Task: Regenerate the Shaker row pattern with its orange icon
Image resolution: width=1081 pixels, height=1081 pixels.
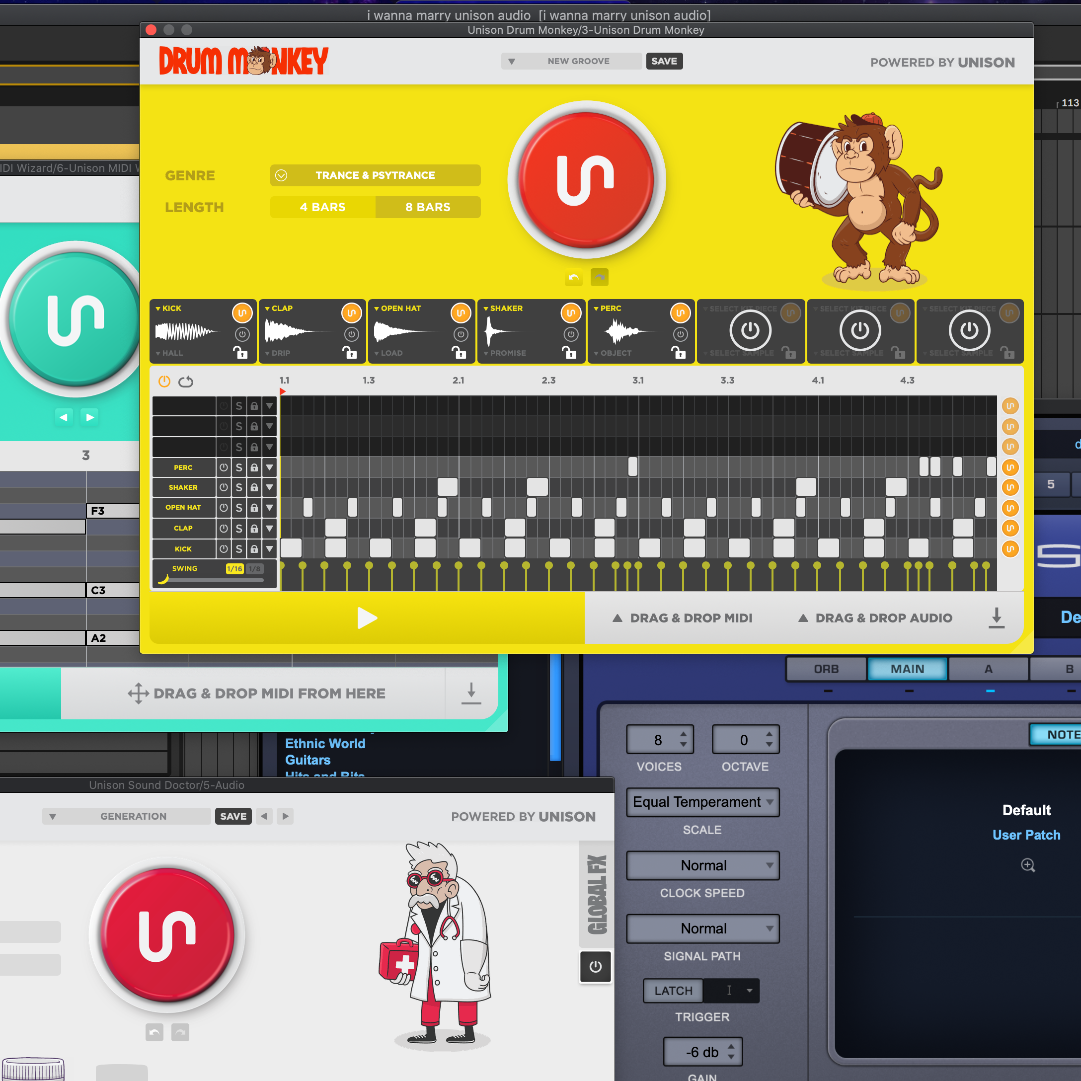Action: (1010, 487)
